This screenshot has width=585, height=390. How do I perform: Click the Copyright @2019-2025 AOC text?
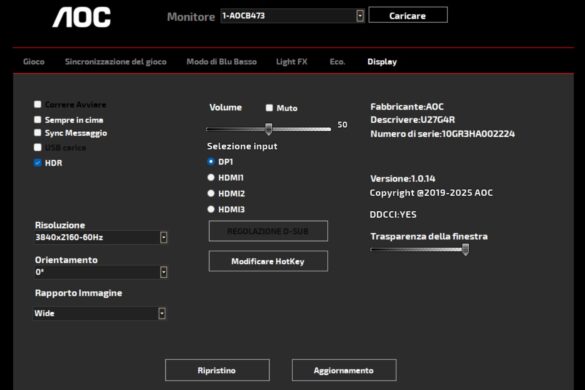tap(431, 193)
